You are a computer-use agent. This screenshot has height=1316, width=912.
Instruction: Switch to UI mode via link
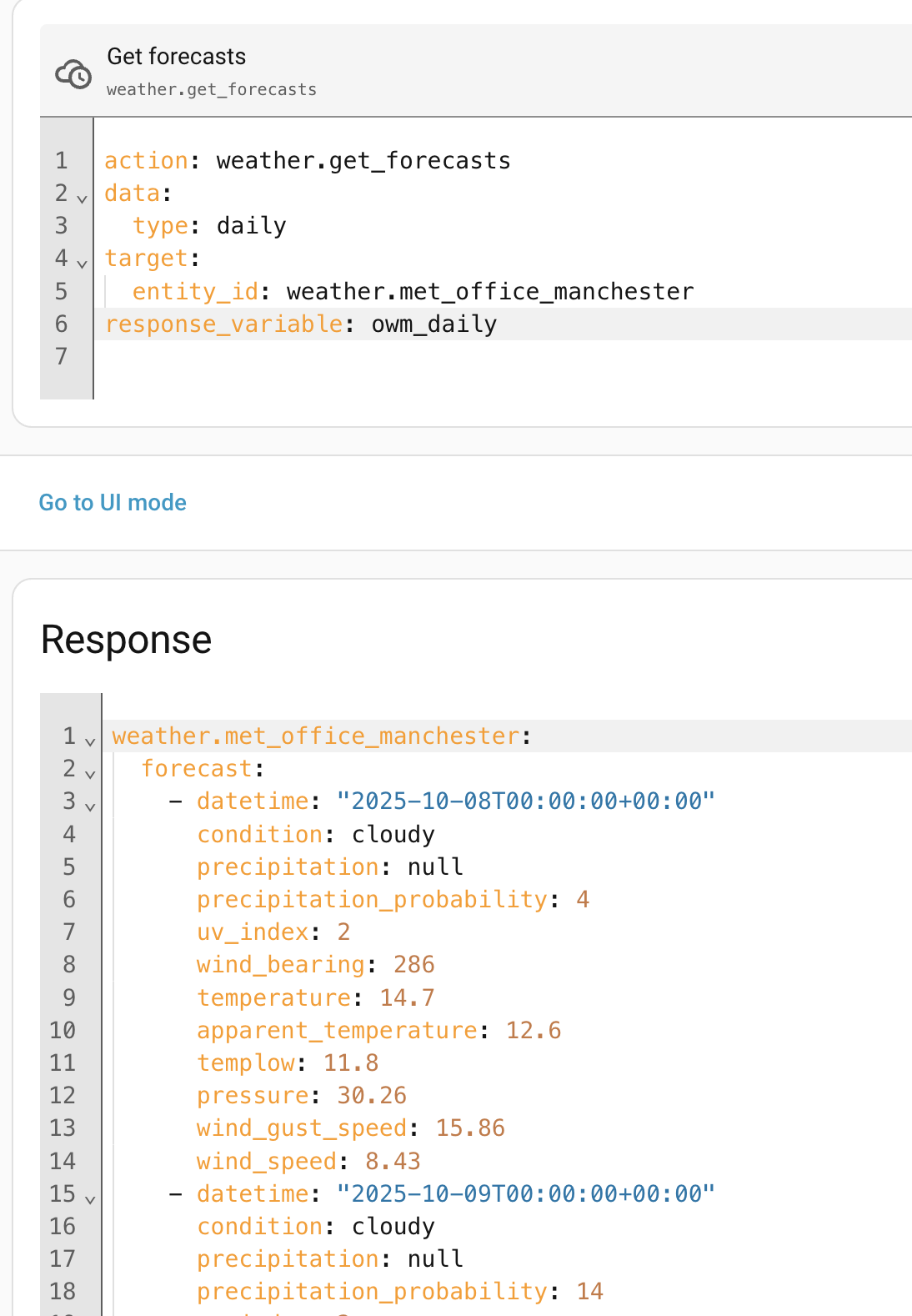coord(113,502)
